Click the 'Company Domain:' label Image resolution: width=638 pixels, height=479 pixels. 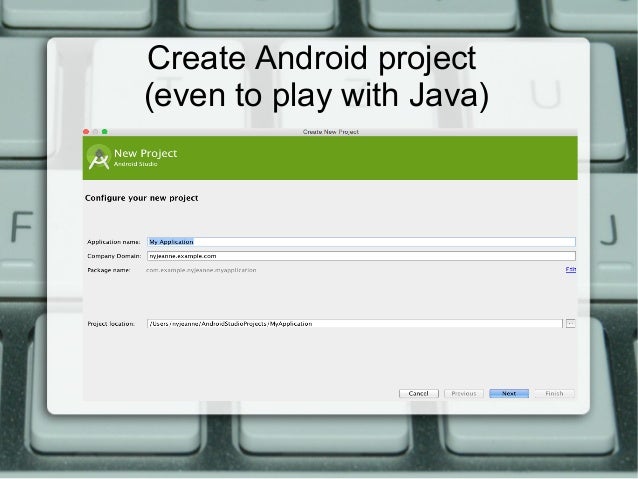point(114,256)
